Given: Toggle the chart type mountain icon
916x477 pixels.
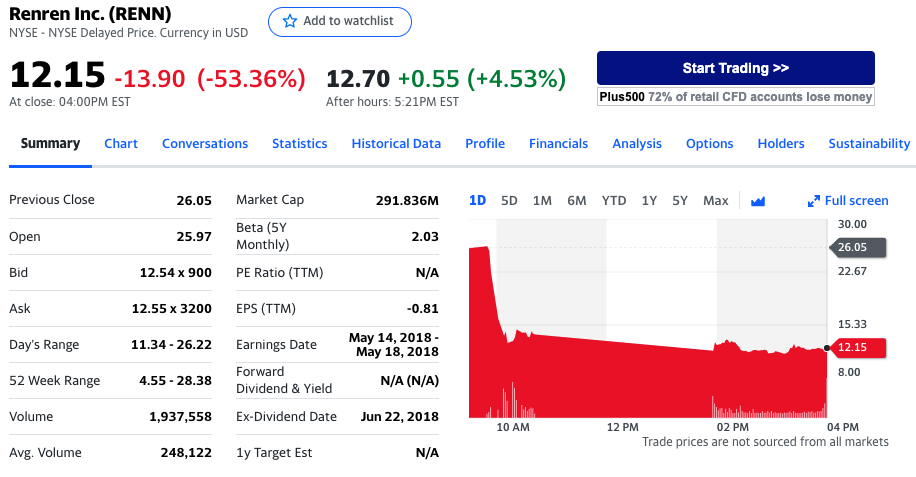Looking at the screenshot, I should [x=757, y=201].
